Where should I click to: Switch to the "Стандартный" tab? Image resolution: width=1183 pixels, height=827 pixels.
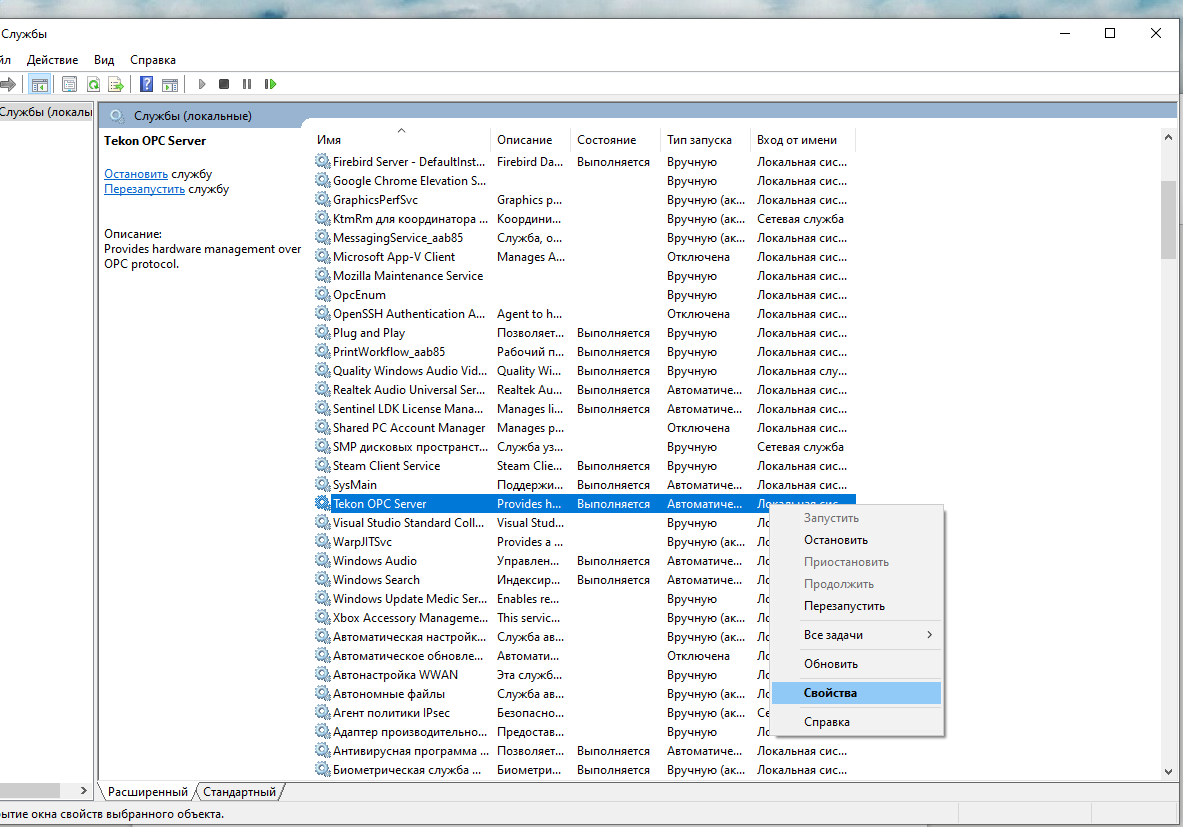click(x=239, y=792)
